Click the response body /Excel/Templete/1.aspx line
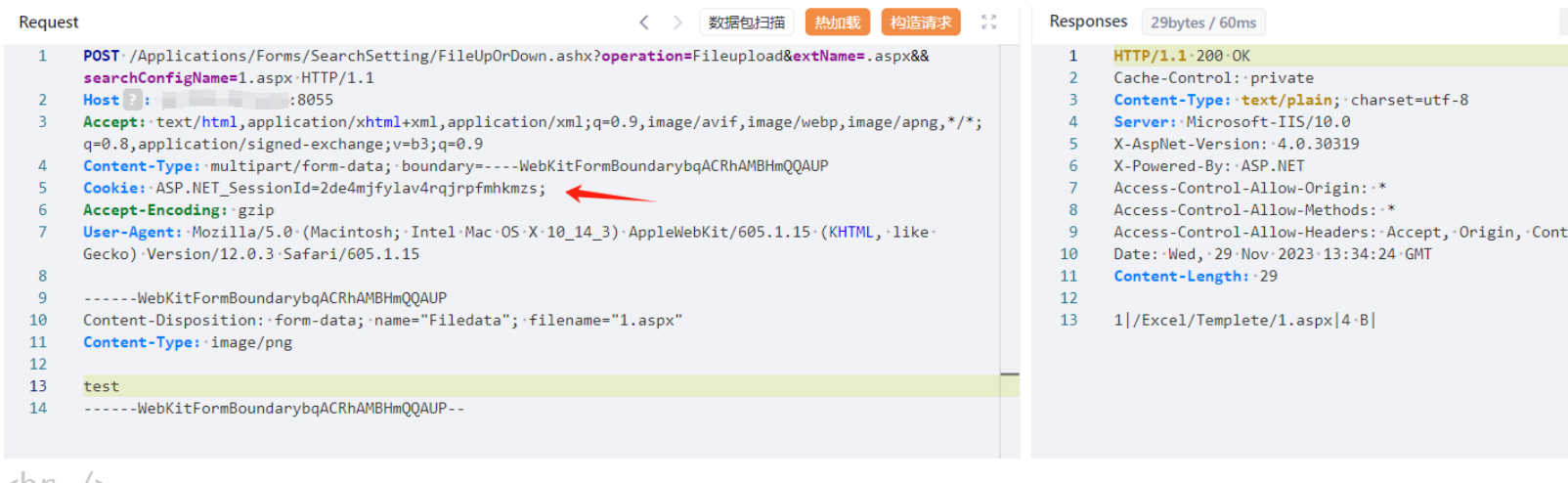This screenshot has height=483, width=1568. click(1244, 320)
